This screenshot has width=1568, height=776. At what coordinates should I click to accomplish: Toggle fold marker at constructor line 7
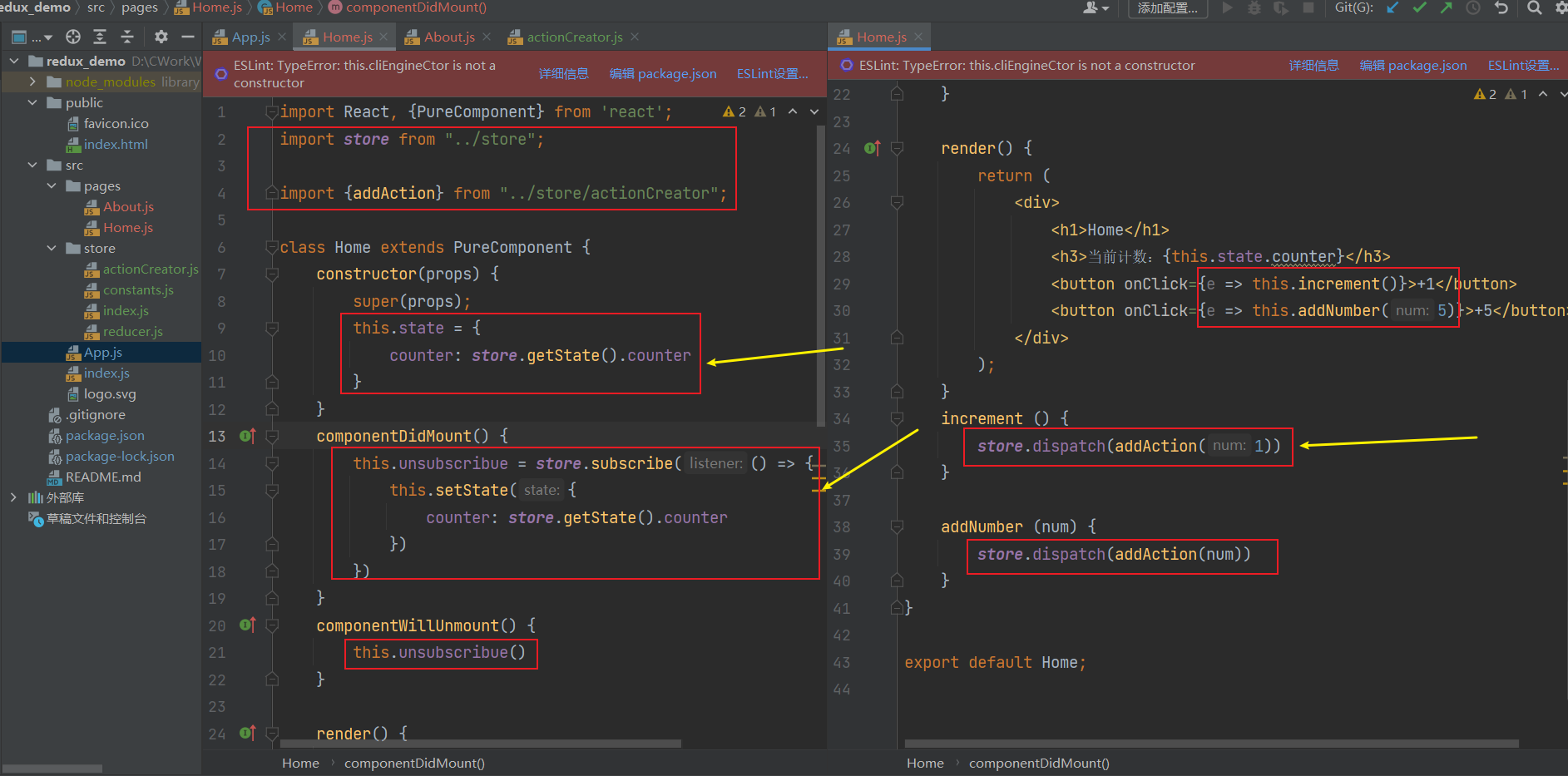(x=272, y=274)
